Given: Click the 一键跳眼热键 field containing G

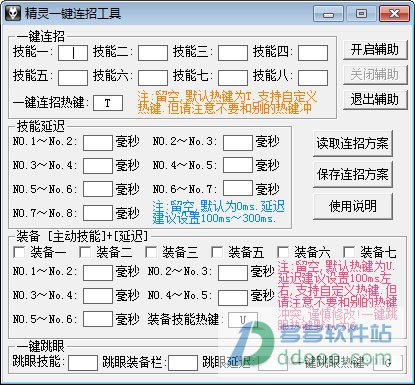Looking at the screenshot, I should [388, 363].
